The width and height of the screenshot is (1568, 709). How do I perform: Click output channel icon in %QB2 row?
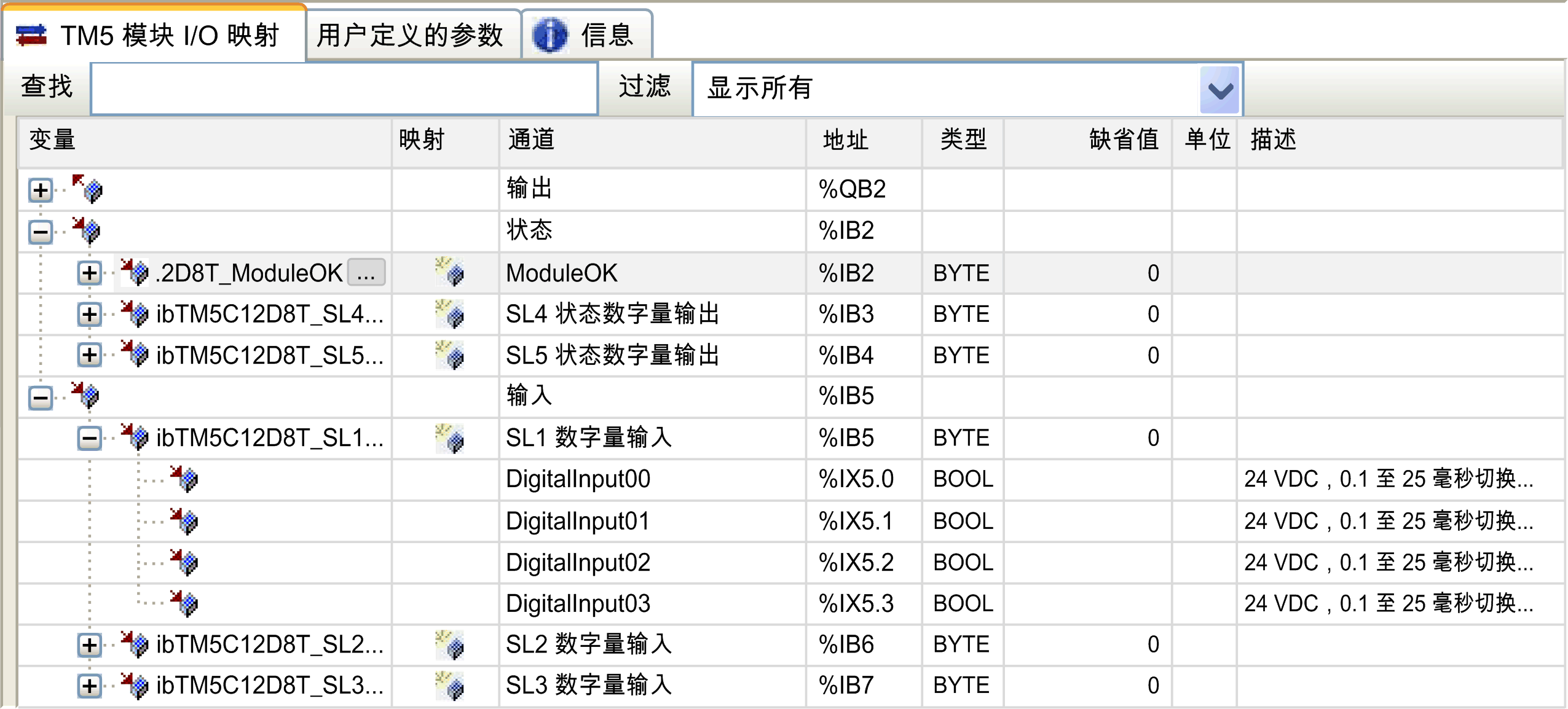tap(87, 189)
